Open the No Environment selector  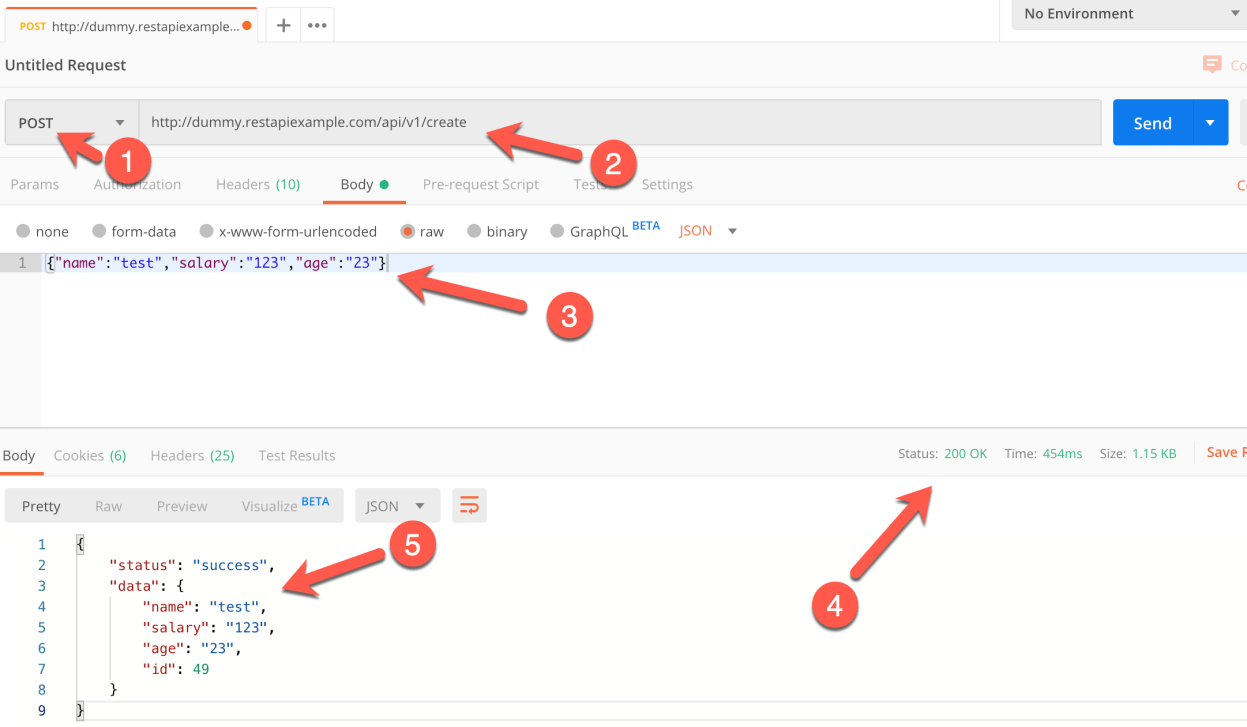pos(1130,14)
